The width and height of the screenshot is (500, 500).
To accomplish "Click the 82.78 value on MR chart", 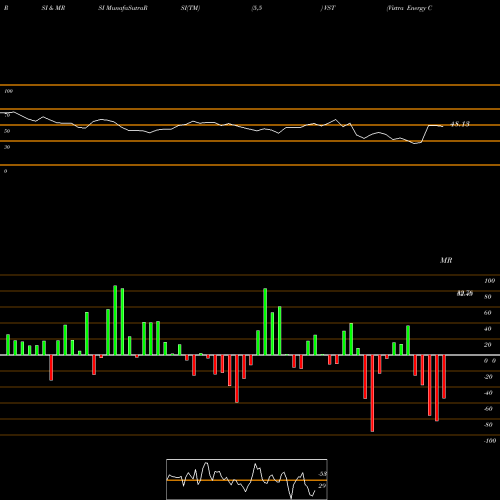I will [x=465, y=293].
